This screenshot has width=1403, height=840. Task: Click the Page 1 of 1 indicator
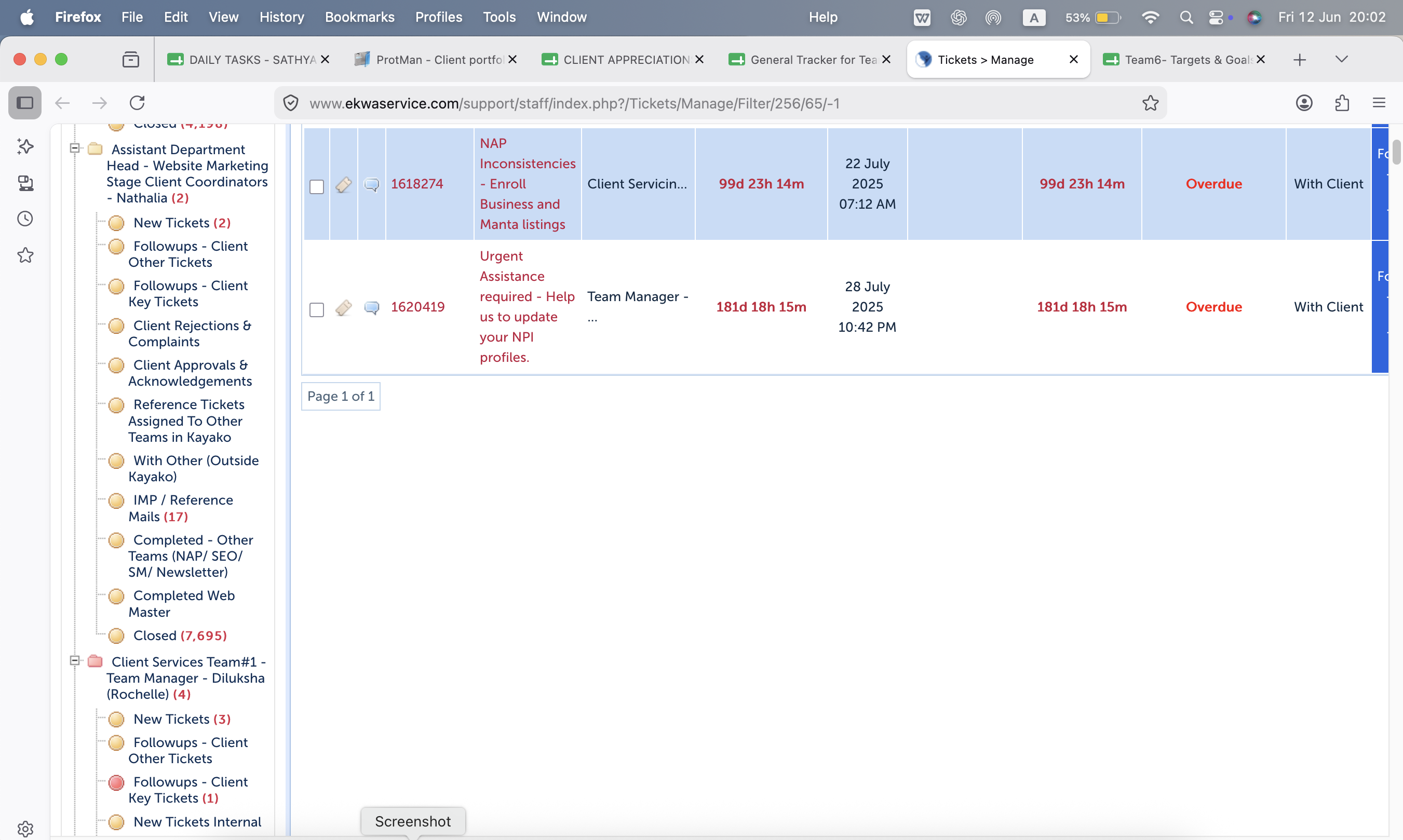[341, 396]
